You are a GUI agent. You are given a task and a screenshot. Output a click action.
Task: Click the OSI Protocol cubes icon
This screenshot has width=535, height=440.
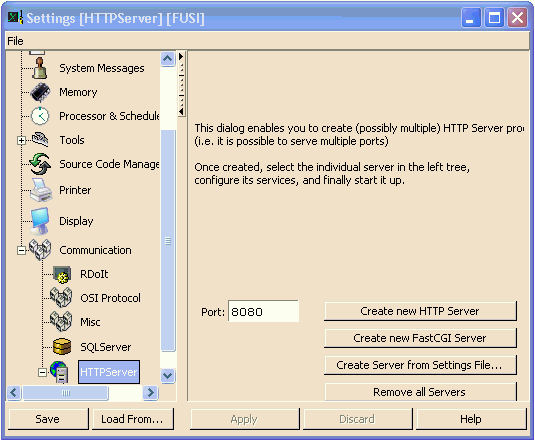[61, 298]
